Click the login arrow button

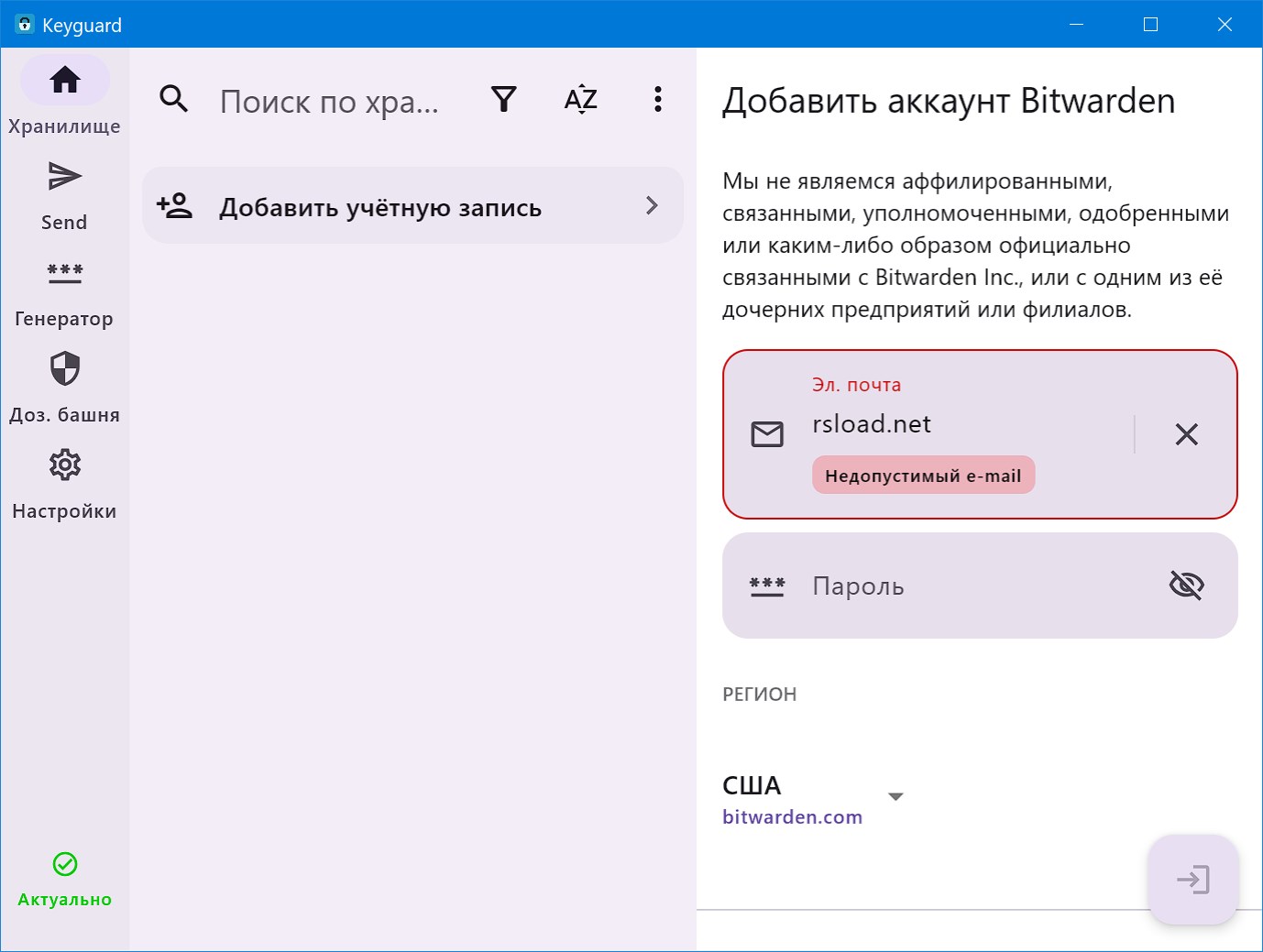[1192, 880]
